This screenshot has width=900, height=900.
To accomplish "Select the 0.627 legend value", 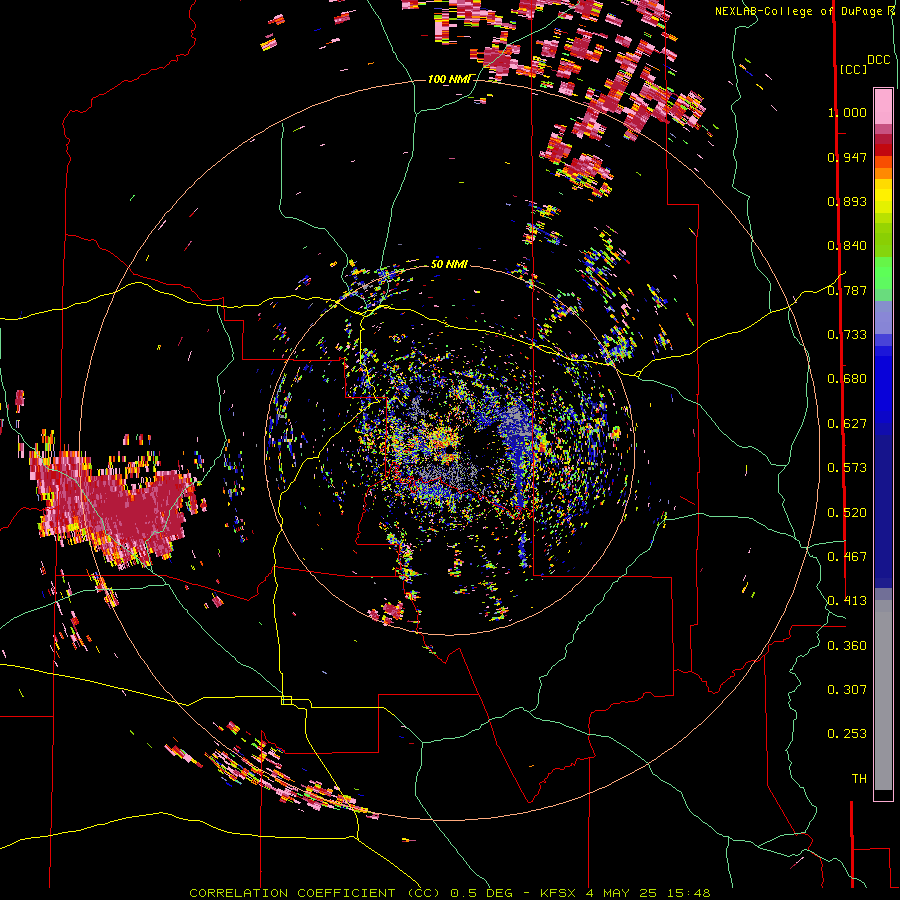I will (x=847, y=424).
